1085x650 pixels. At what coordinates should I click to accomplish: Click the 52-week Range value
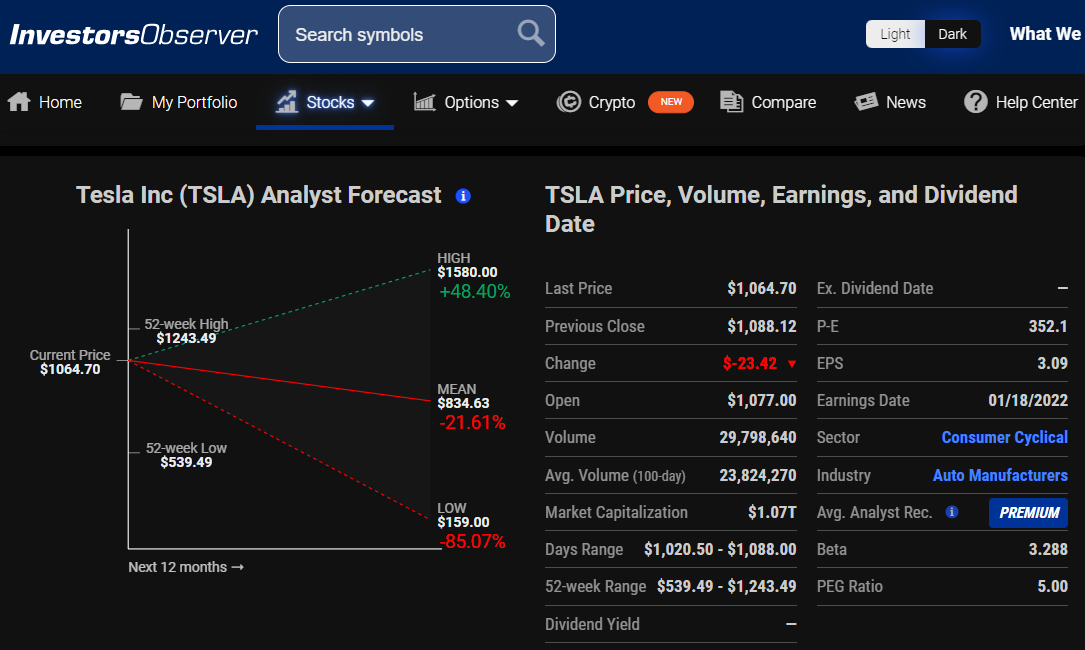click(x=727, y=586)
